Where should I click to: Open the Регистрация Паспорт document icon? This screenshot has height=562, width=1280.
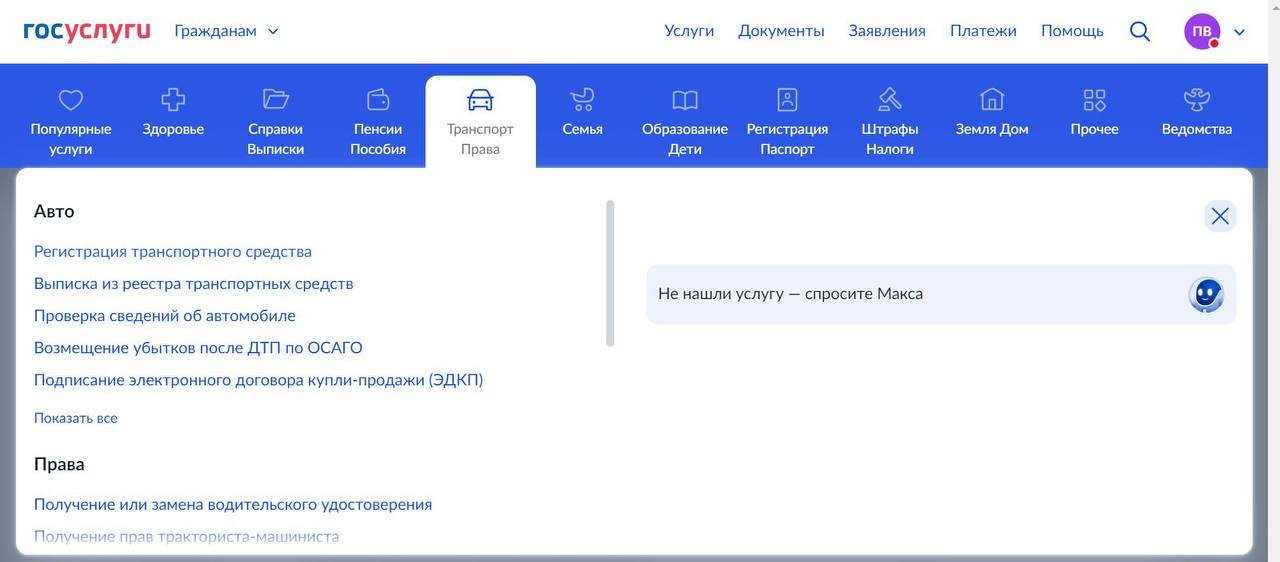pos(788,99)
